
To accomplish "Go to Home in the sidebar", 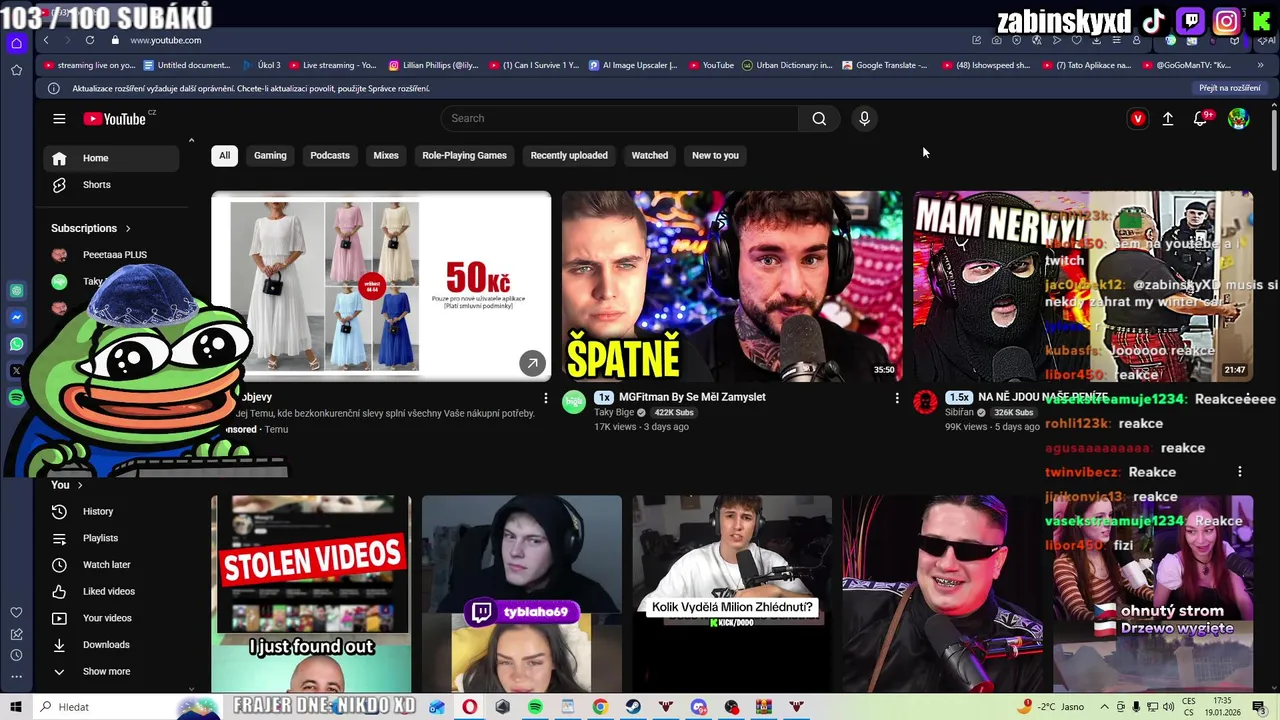I will [111, 158].
